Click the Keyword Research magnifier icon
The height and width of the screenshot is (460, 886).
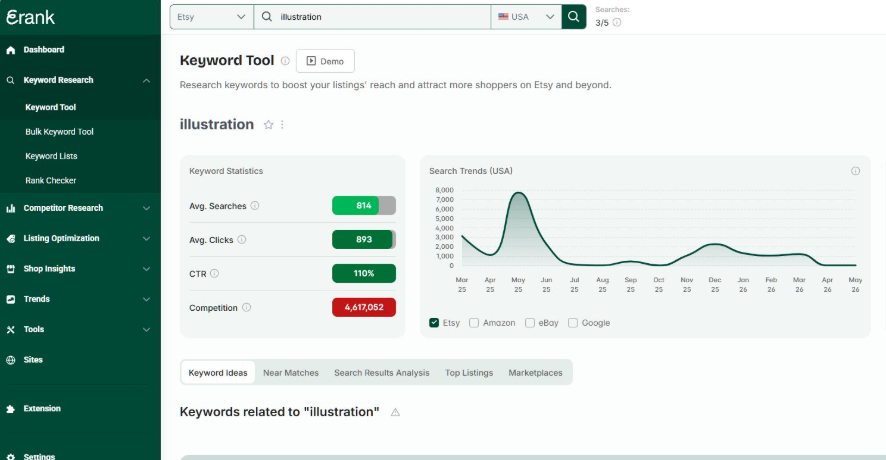point(10,80)
